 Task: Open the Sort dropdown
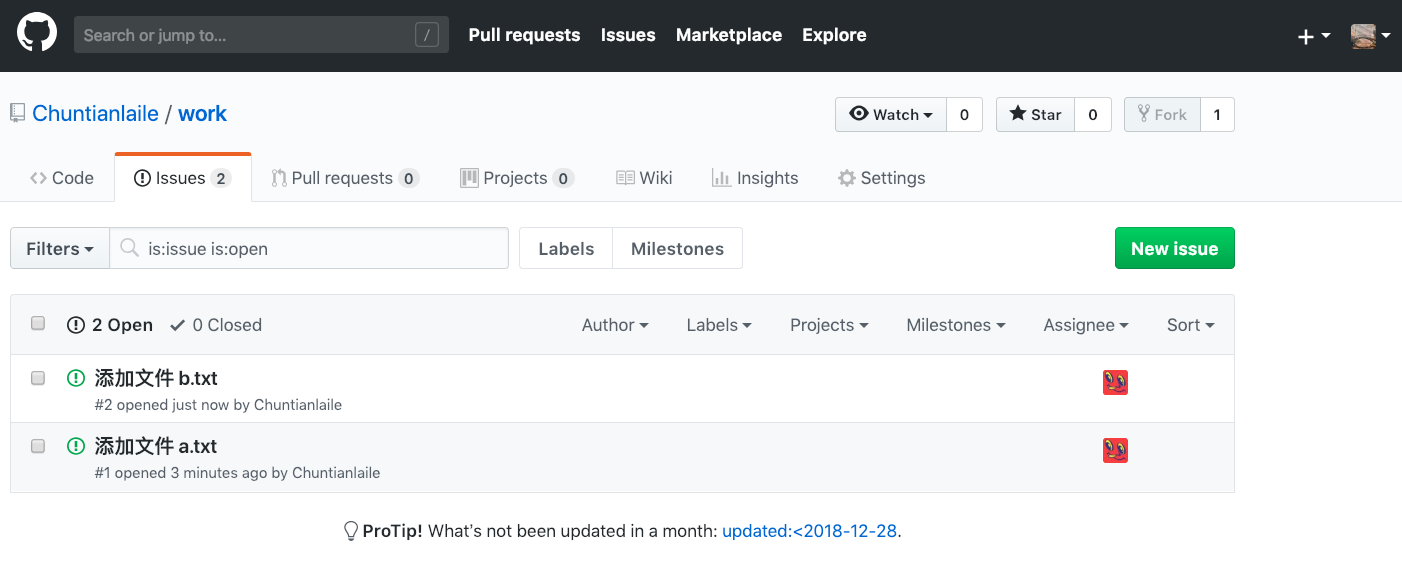tap(1190, 325)
